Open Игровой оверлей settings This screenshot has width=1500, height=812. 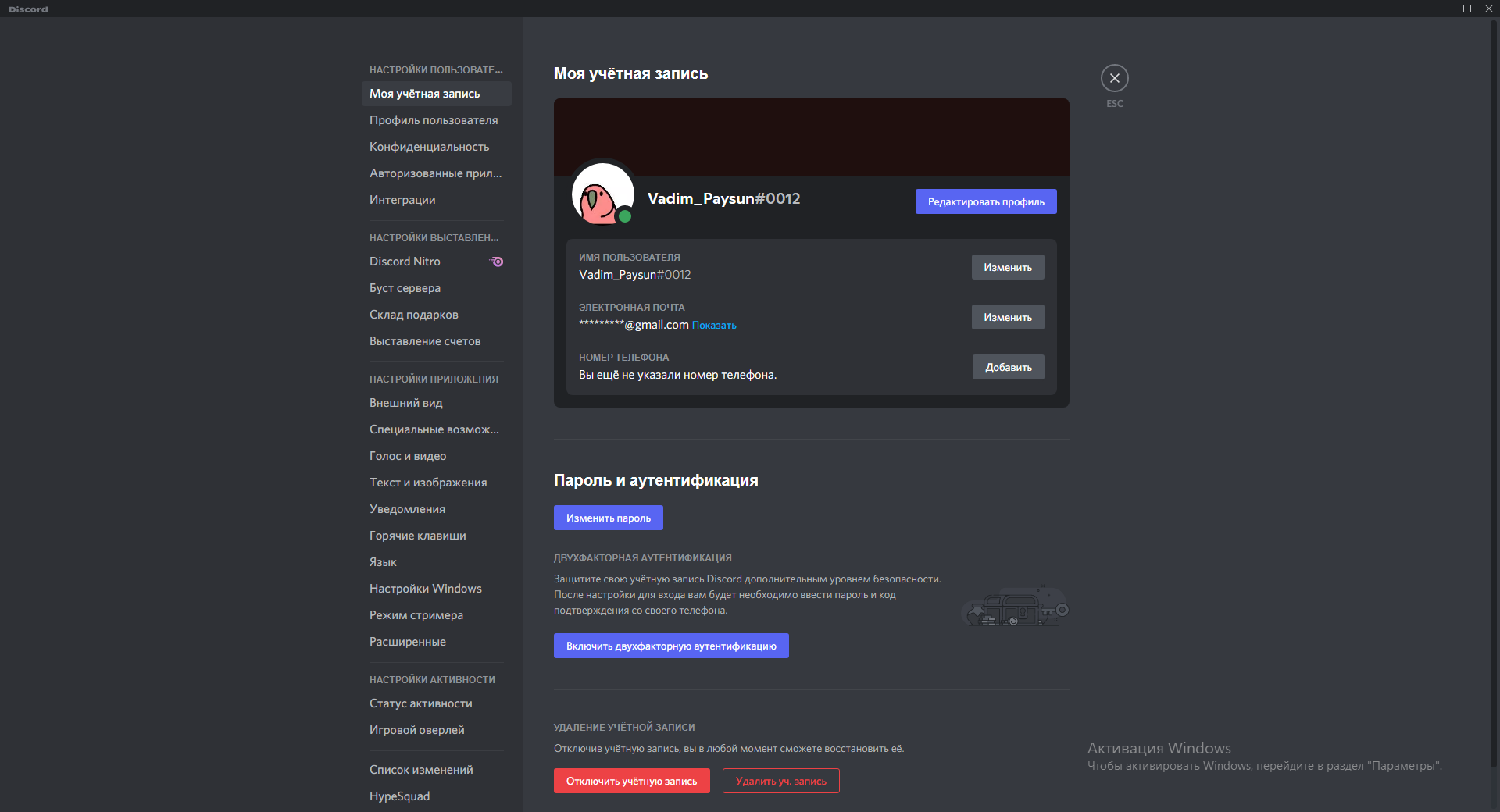pos(436,730)
